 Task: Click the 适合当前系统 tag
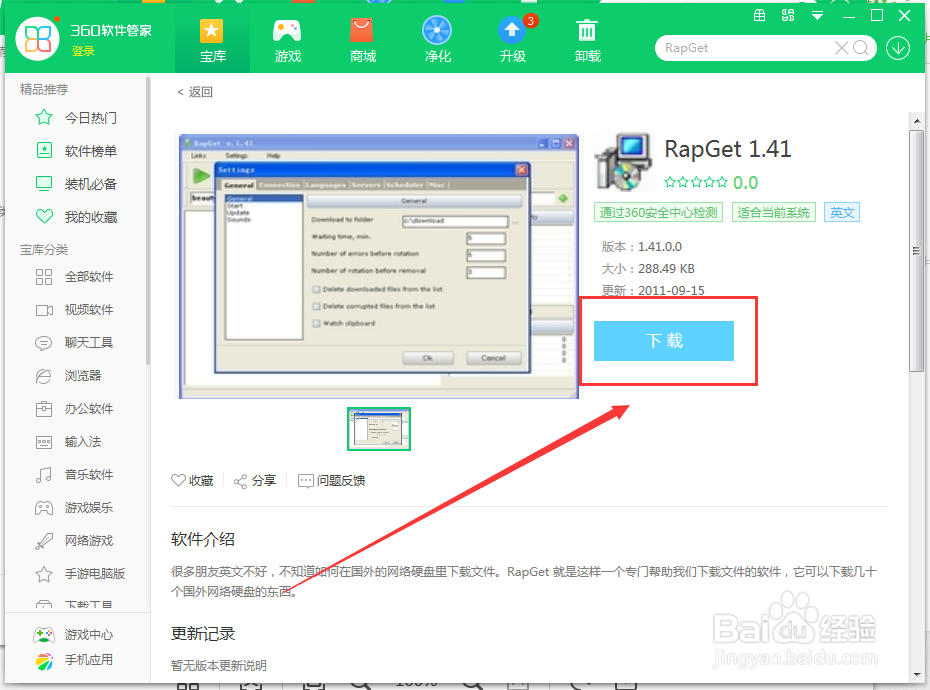[x=773, y=212]
